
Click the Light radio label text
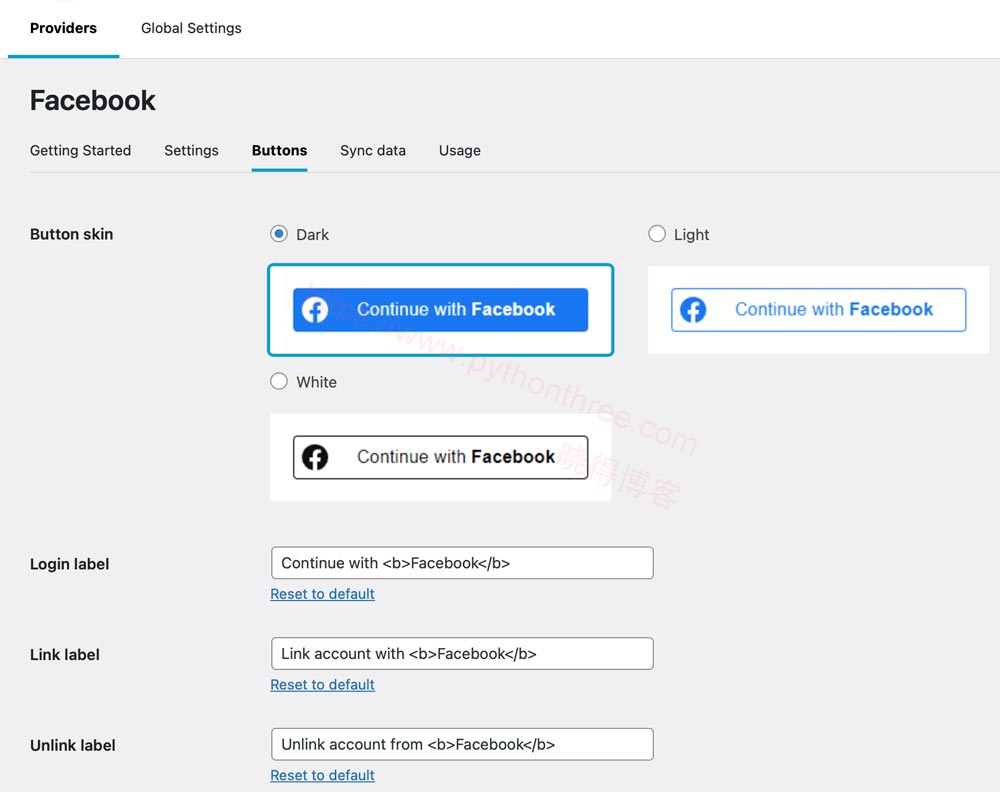coord(691,235)
